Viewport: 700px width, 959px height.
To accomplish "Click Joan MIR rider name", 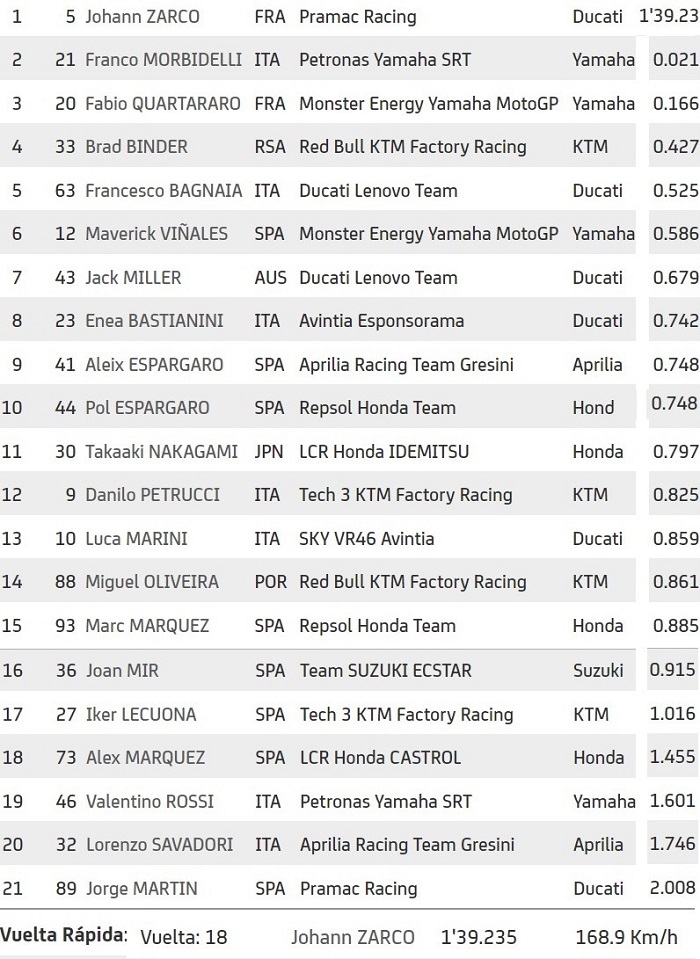I will pos(122,671).
